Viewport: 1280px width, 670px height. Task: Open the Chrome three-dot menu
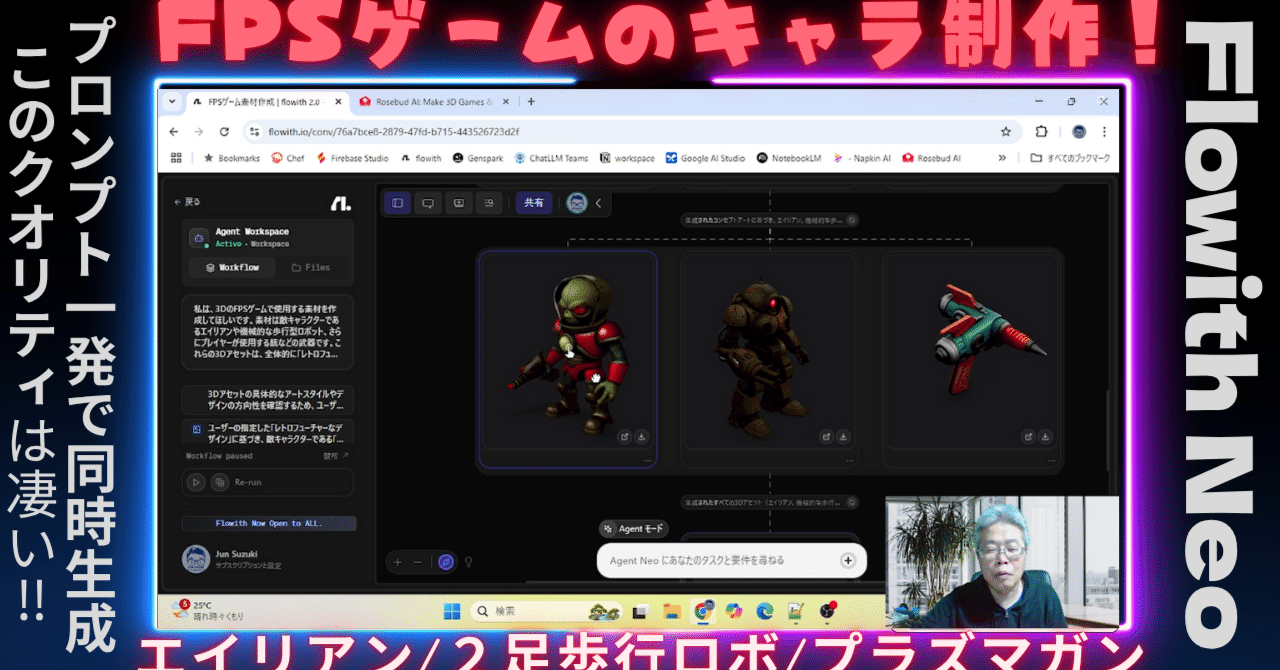[x=1103, y=131]
